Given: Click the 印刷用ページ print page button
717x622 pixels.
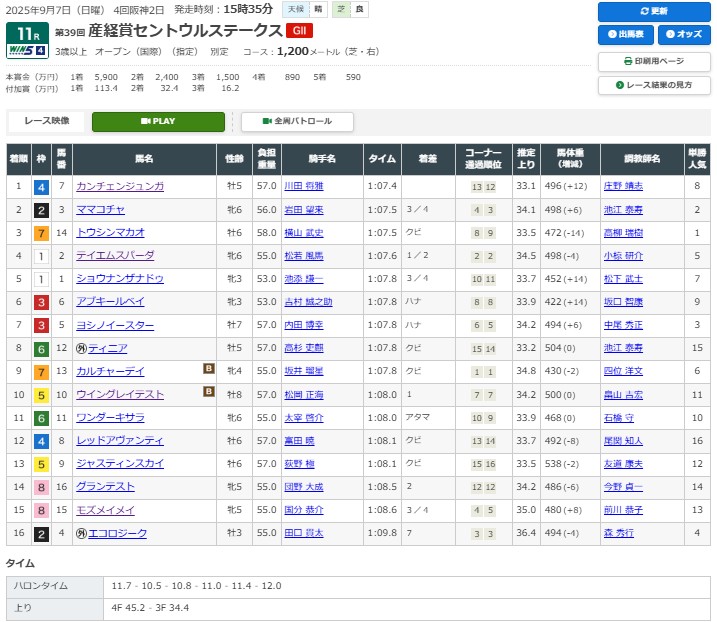Looking at the screenshot, I should click(x=654, y=61).
